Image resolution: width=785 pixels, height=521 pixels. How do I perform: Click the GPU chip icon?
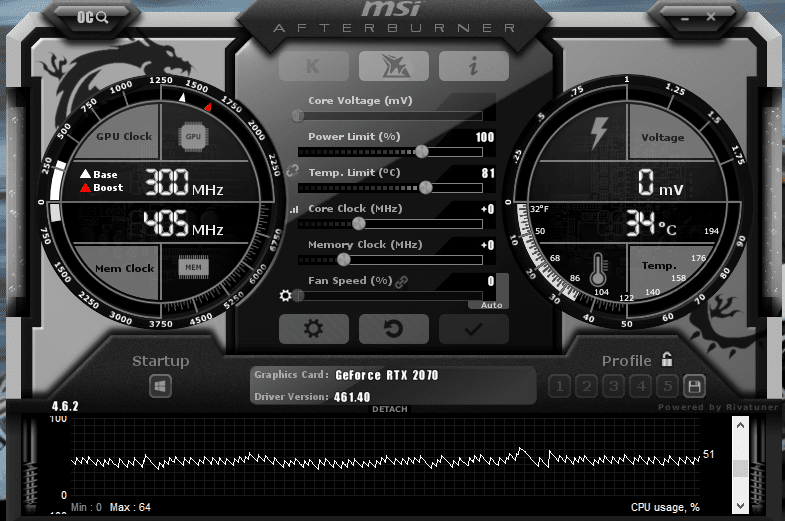(x=193, y=136)
